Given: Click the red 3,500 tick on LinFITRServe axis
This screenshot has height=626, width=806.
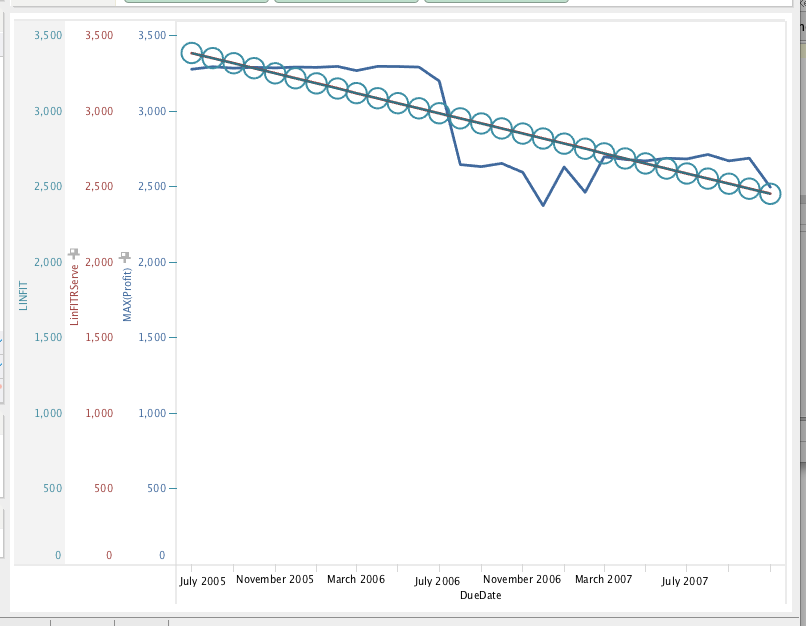Looking at the screenshot, I should click(99, 35).
